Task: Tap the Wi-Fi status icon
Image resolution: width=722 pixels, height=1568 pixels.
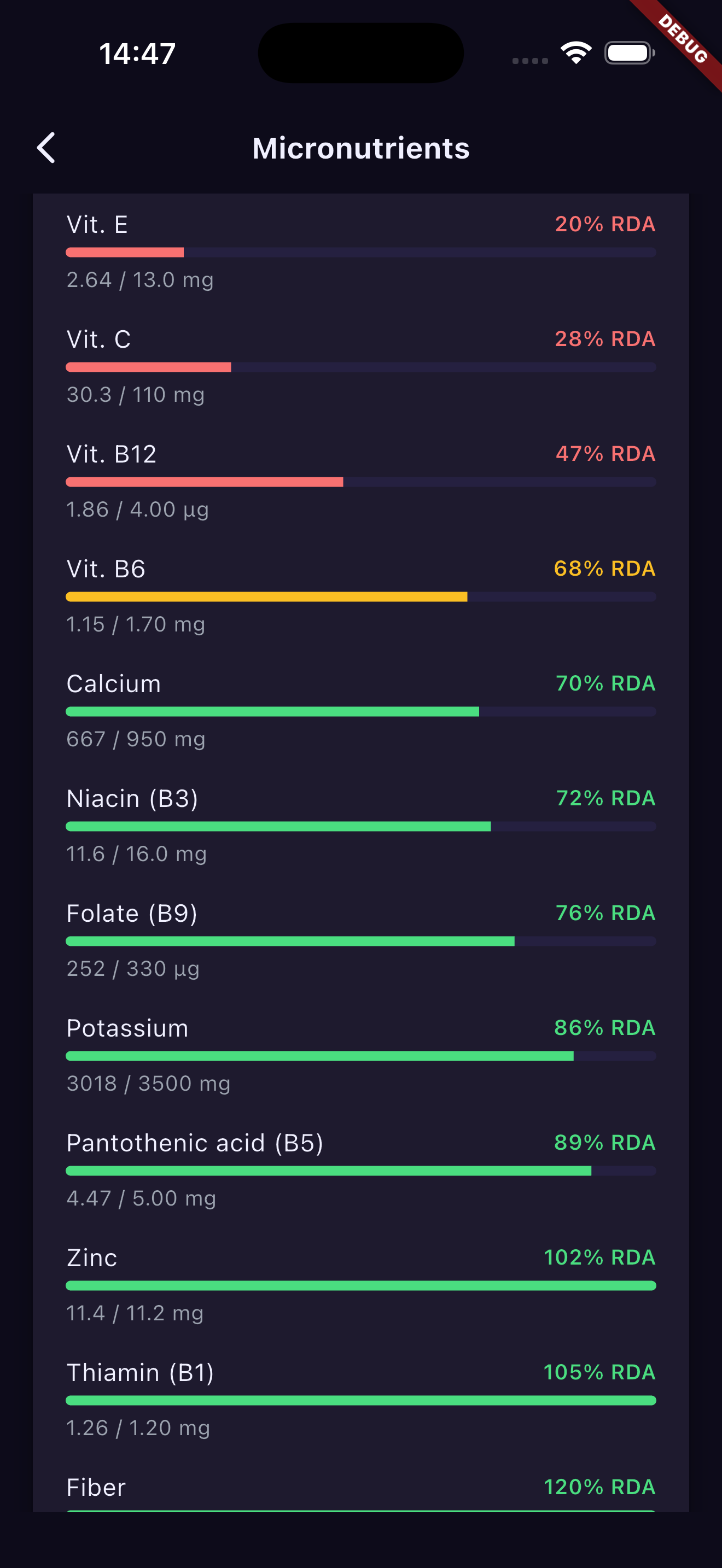Action: coord(576,53)
